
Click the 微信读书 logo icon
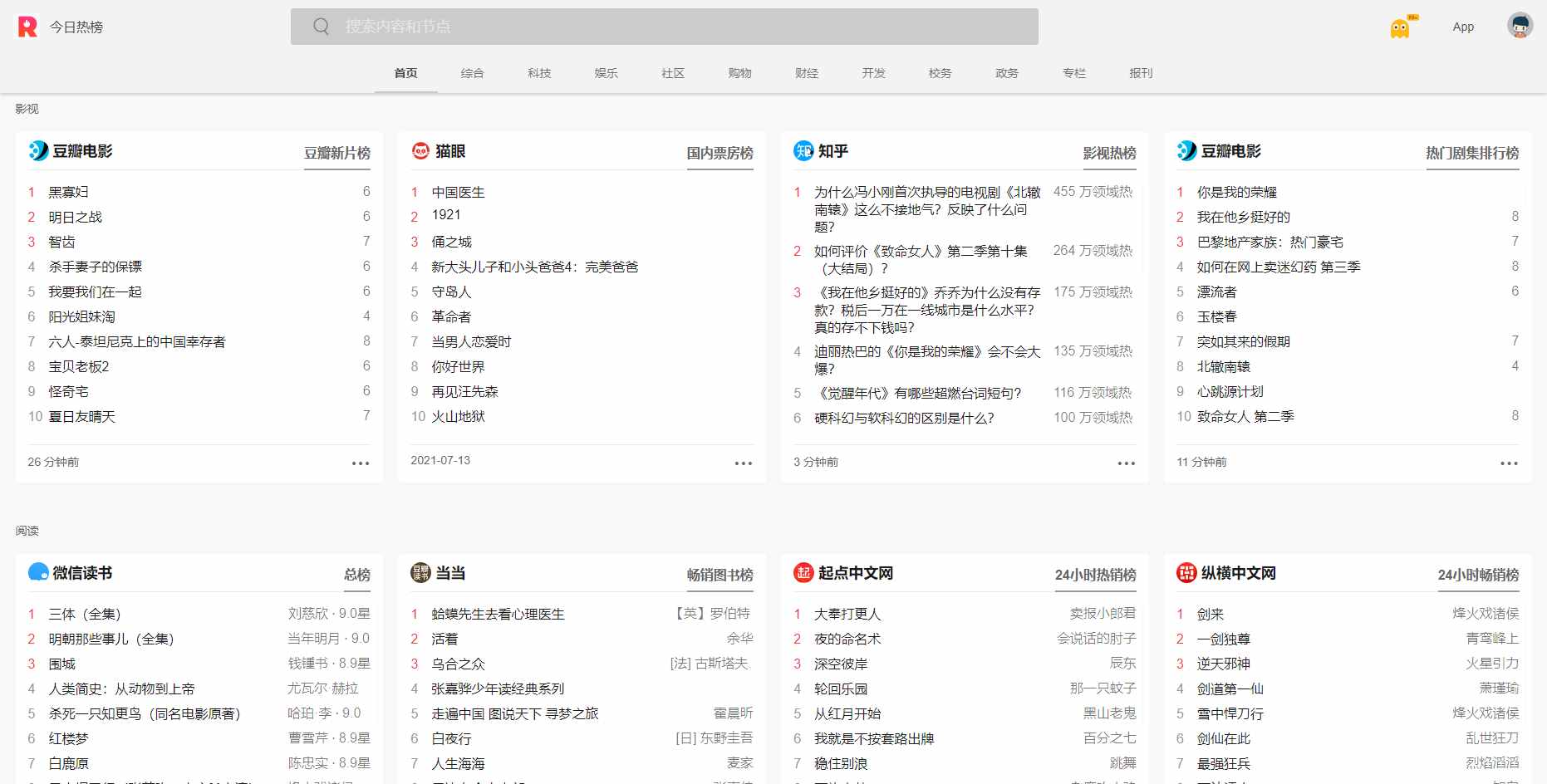pos(38,572)
